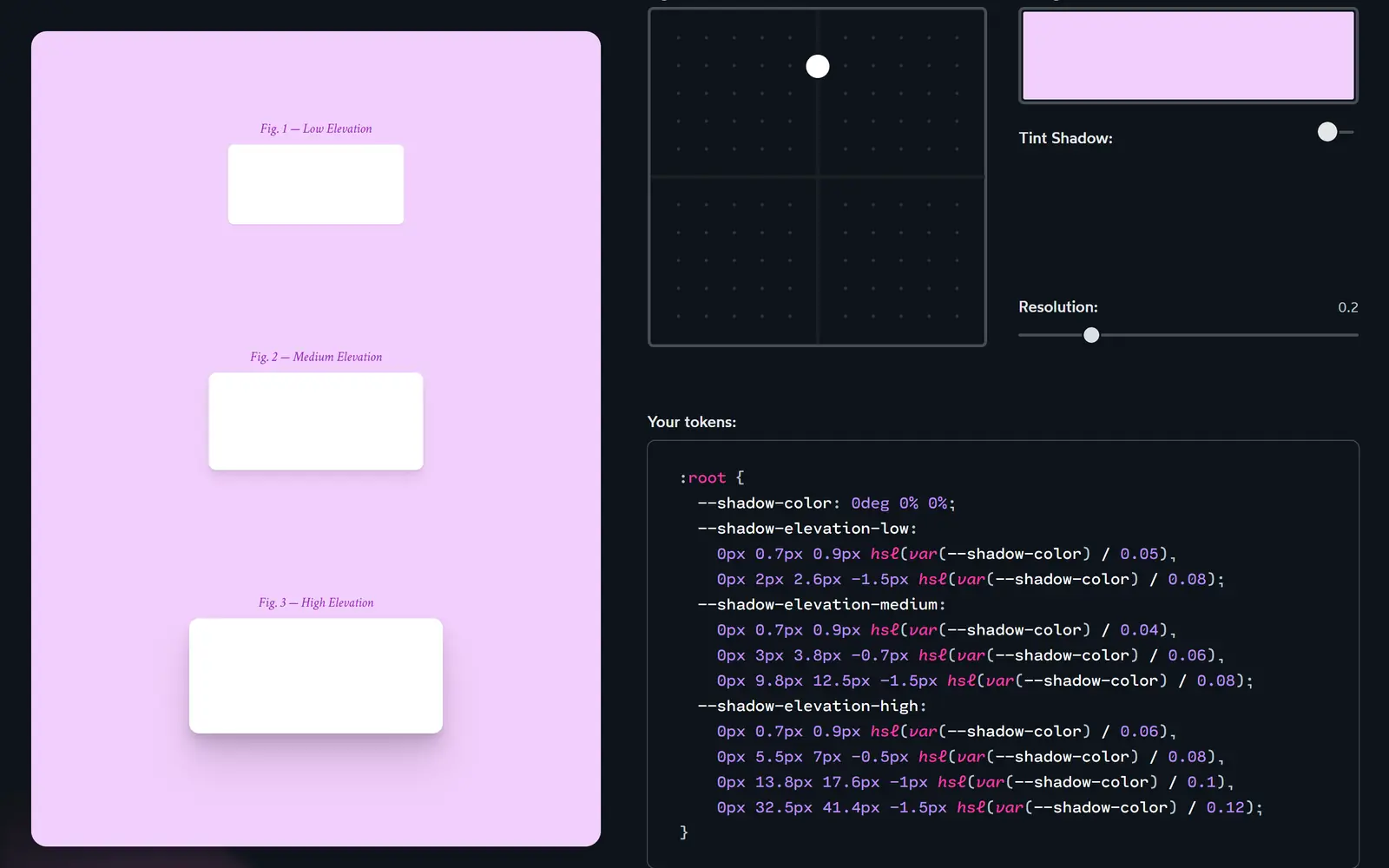Click the 'Your tokens:' heading

(692, 422)
